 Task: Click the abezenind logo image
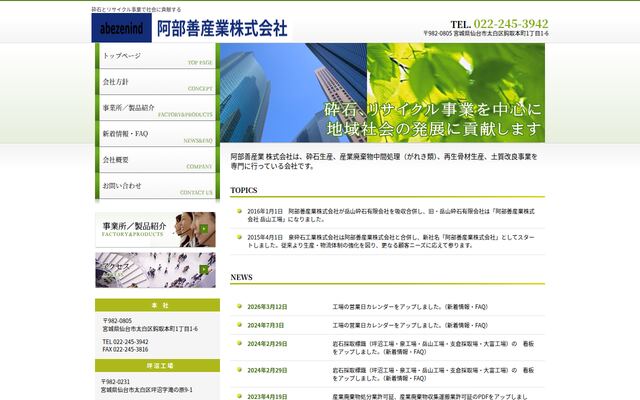pos(122,28)
